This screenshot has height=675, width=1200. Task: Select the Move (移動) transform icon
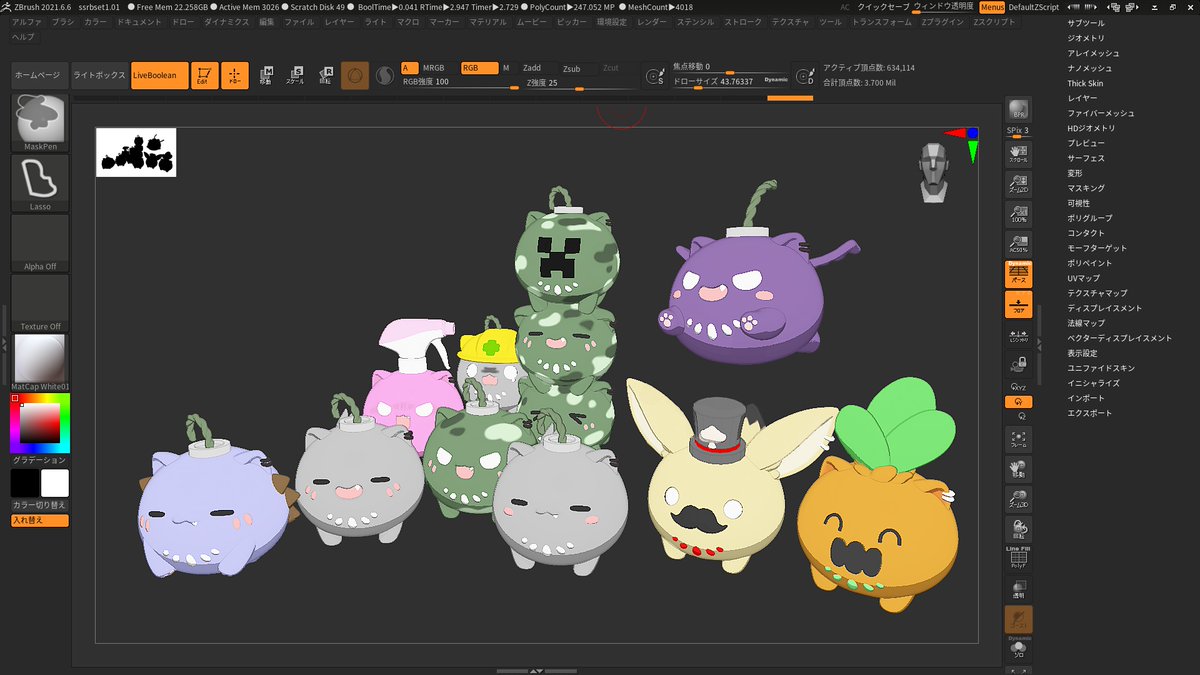click(266, 75)
